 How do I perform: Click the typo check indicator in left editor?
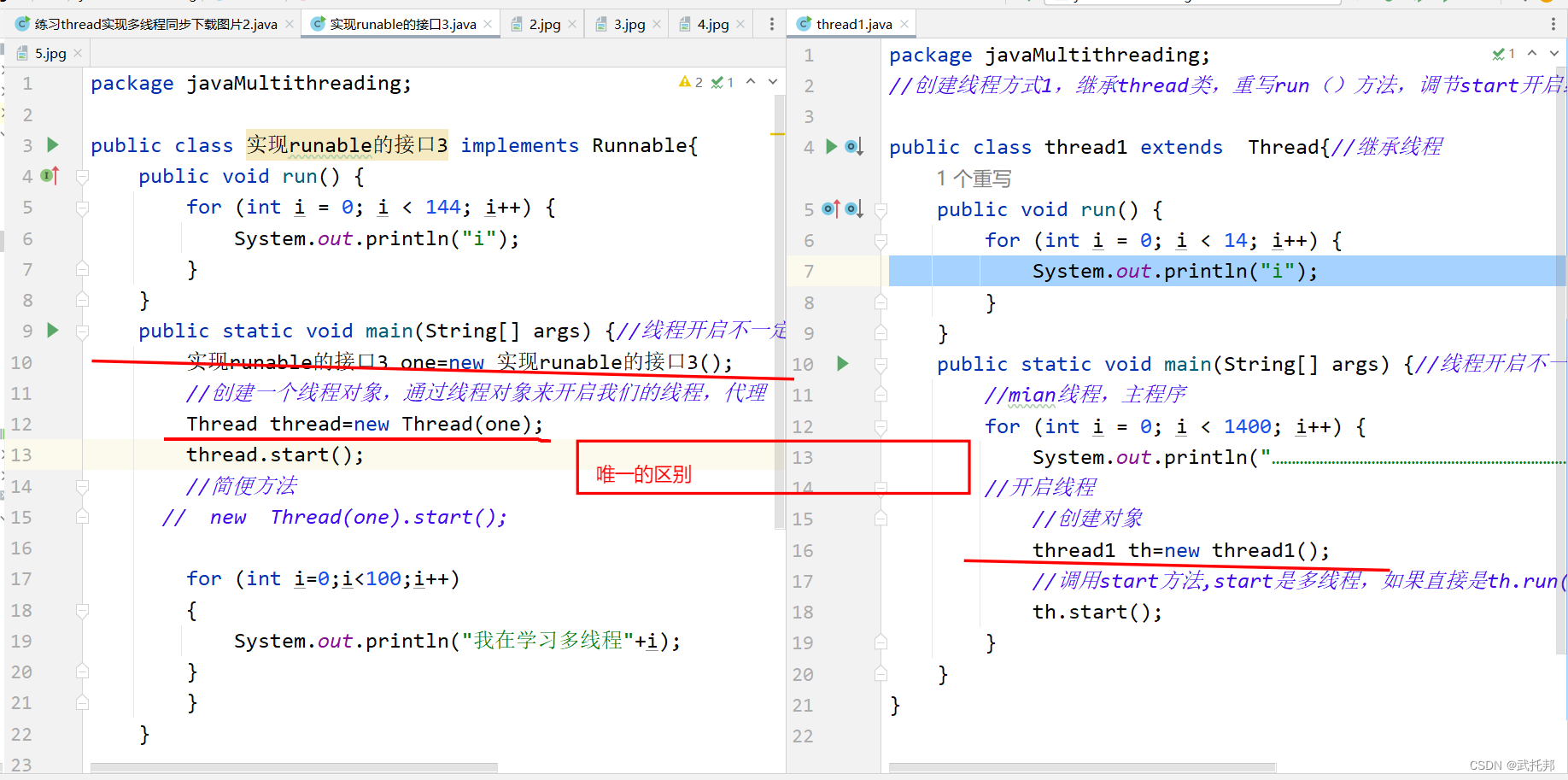723,82
